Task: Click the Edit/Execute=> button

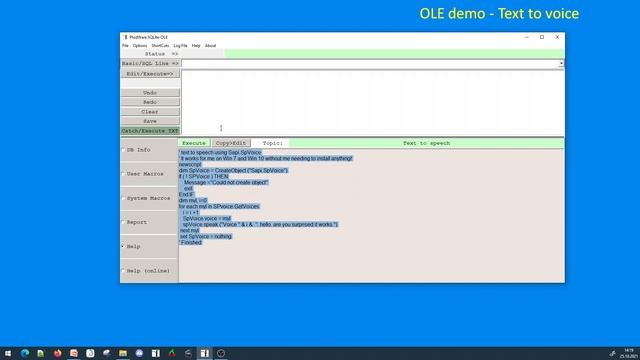Action: [150, 74]
